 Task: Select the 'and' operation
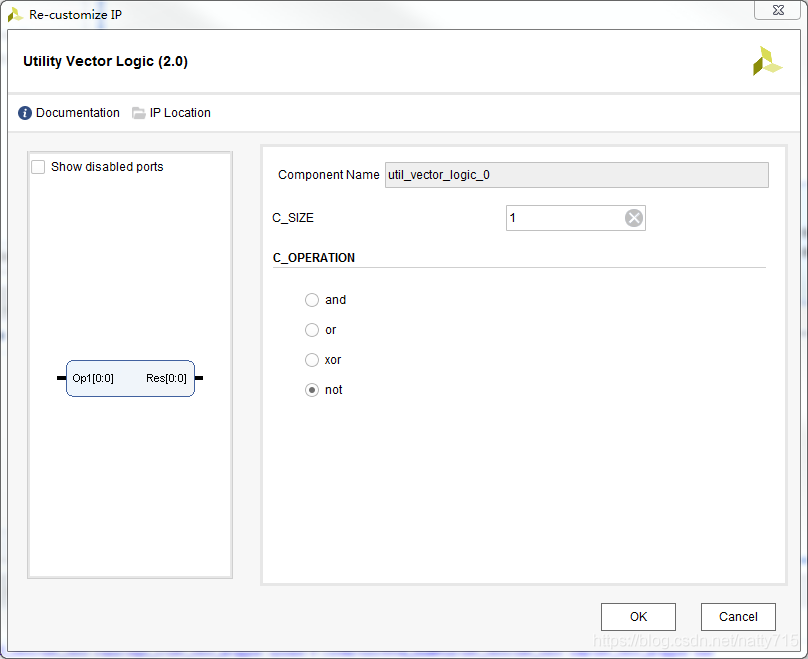pos(312,300)
